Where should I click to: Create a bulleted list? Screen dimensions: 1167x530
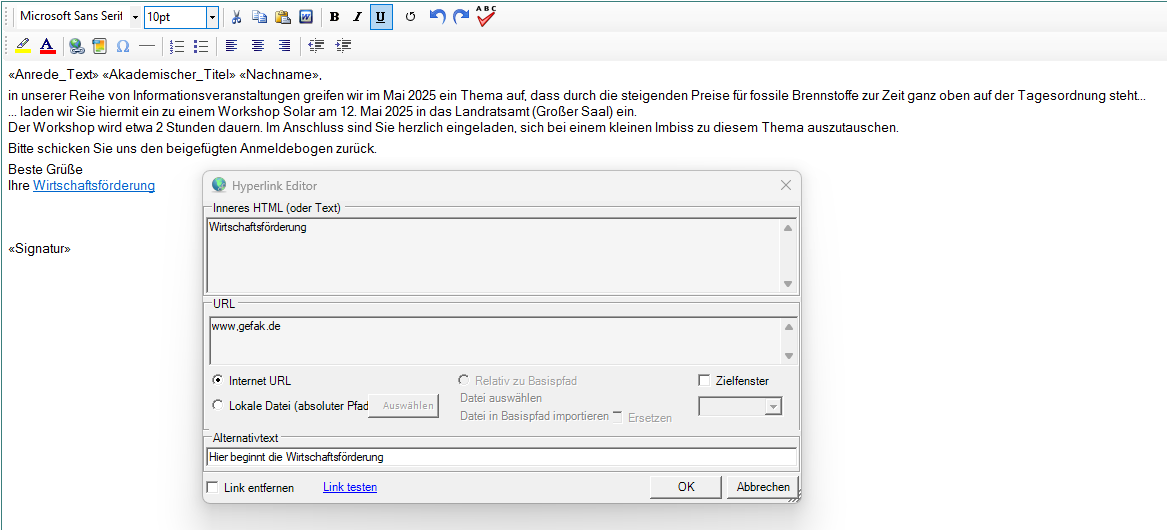click(x=200, y=46)
